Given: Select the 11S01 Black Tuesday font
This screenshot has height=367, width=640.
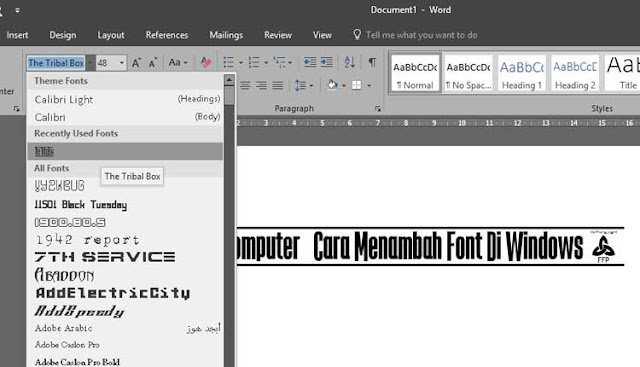Looking at the screenshot, I should click(x=125, y=205).
